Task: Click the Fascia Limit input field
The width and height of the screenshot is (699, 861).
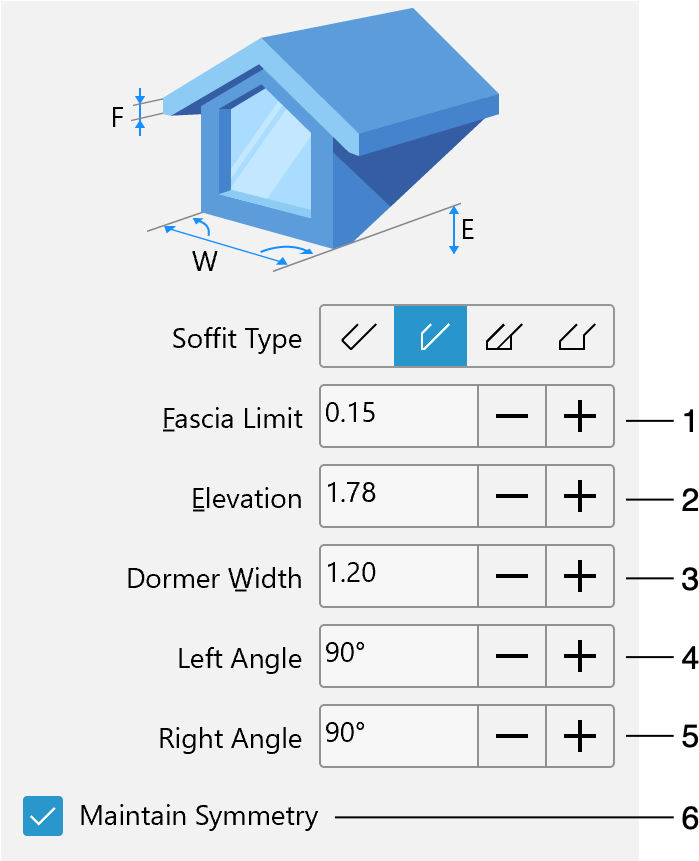Action: (399, 416)
